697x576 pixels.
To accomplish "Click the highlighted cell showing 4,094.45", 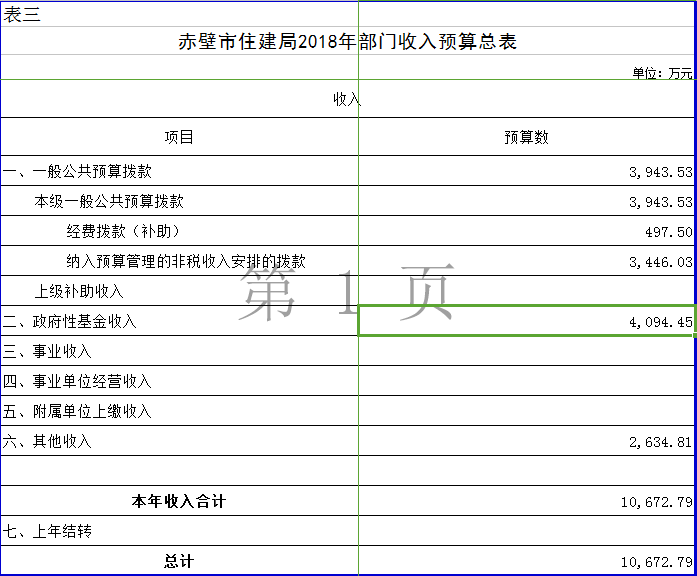I will (526, 320).
